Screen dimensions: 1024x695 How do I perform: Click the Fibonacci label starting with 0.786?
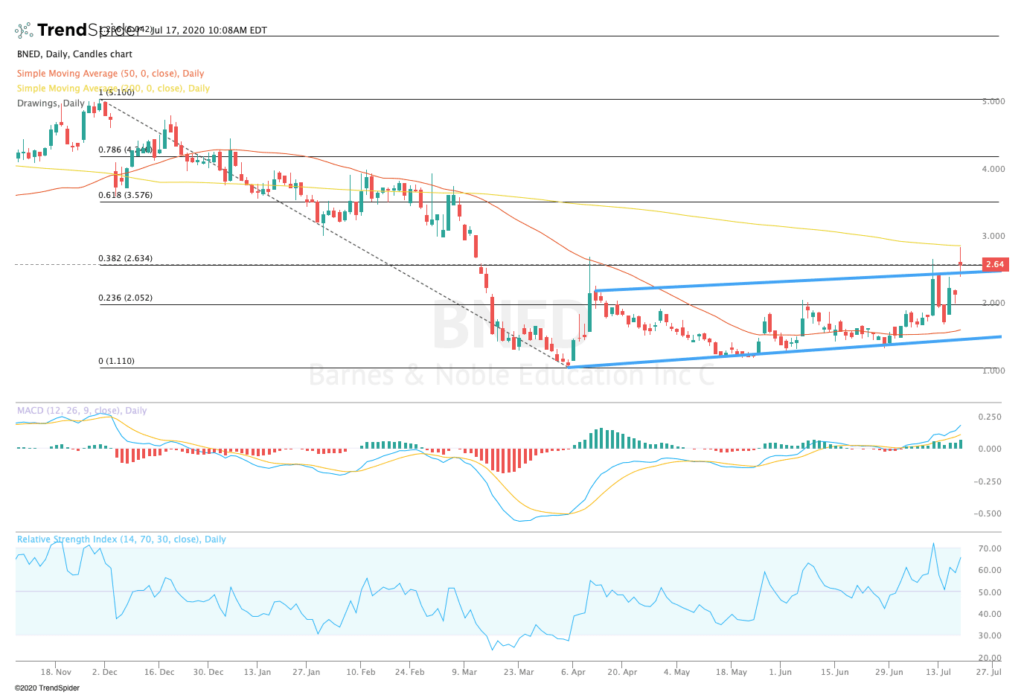point(125,150)
